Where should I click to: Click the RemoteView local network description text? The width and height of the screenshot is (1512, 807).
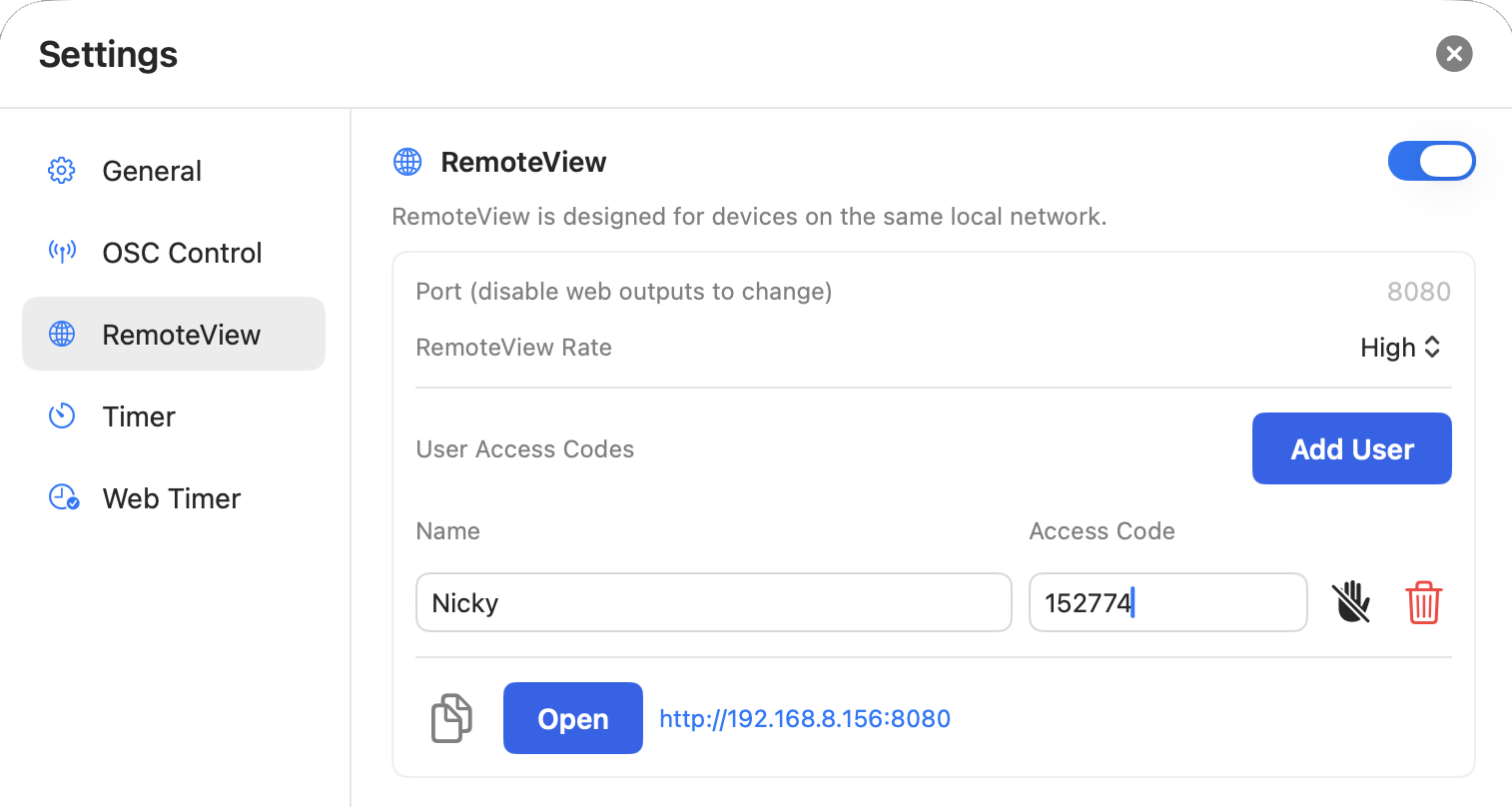(750, 217)
